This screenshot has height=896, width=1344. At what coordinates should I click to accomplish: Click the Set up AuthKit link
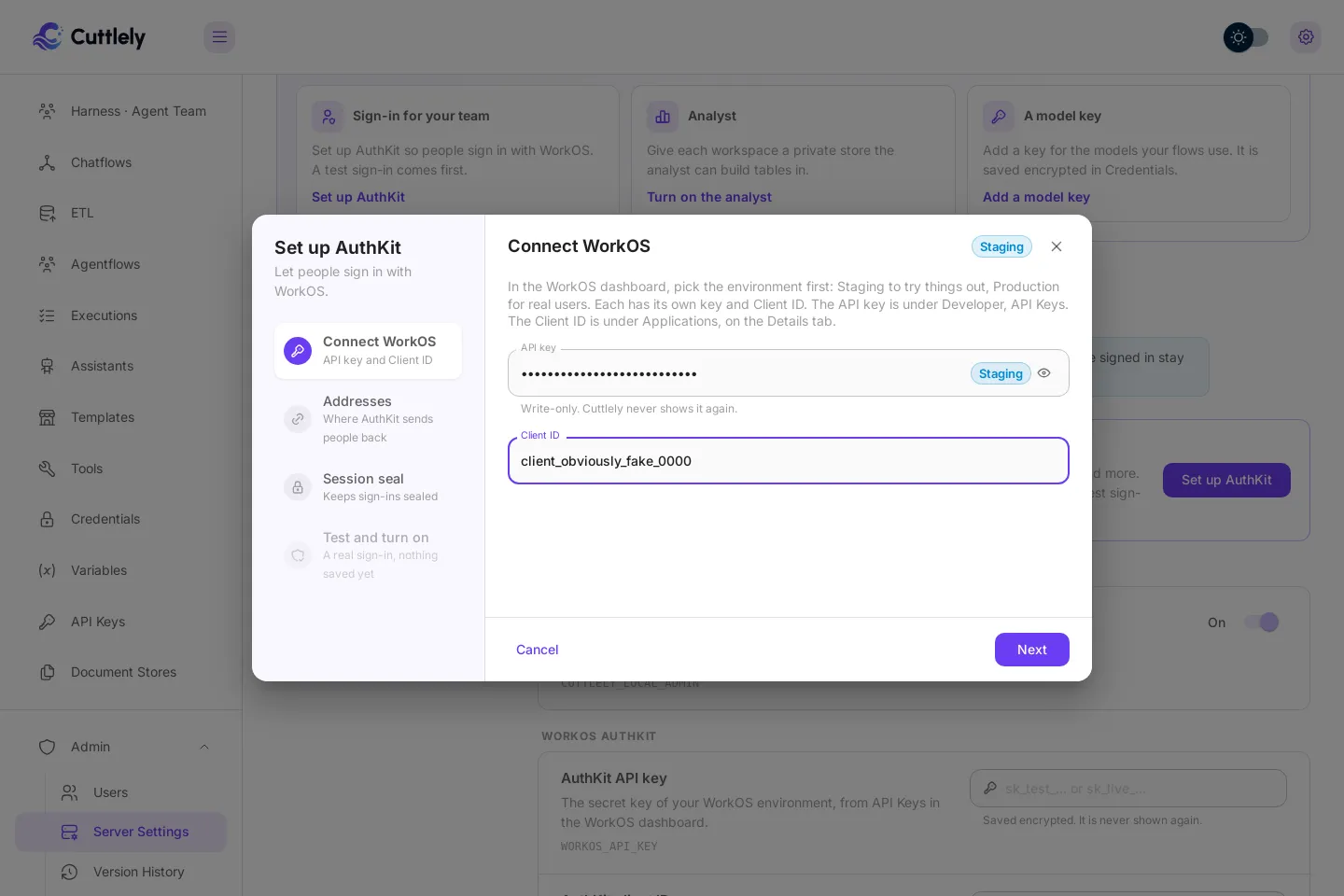point(358,197)
